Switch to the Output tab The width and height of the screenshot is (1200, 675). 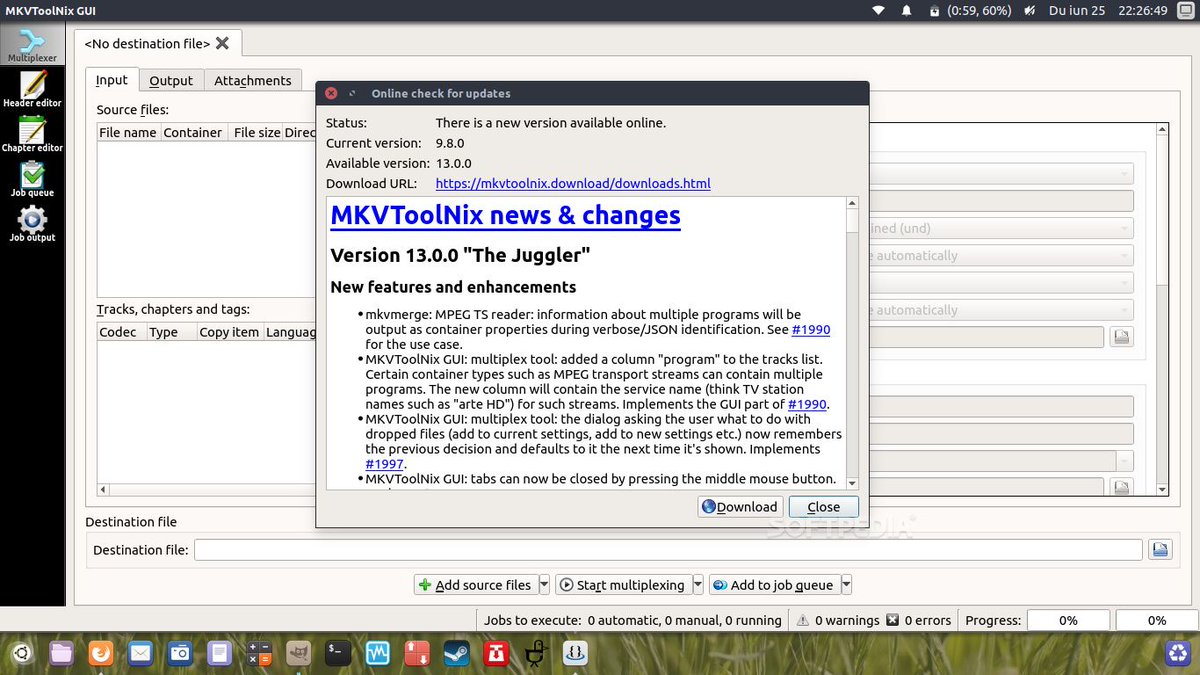171,81
